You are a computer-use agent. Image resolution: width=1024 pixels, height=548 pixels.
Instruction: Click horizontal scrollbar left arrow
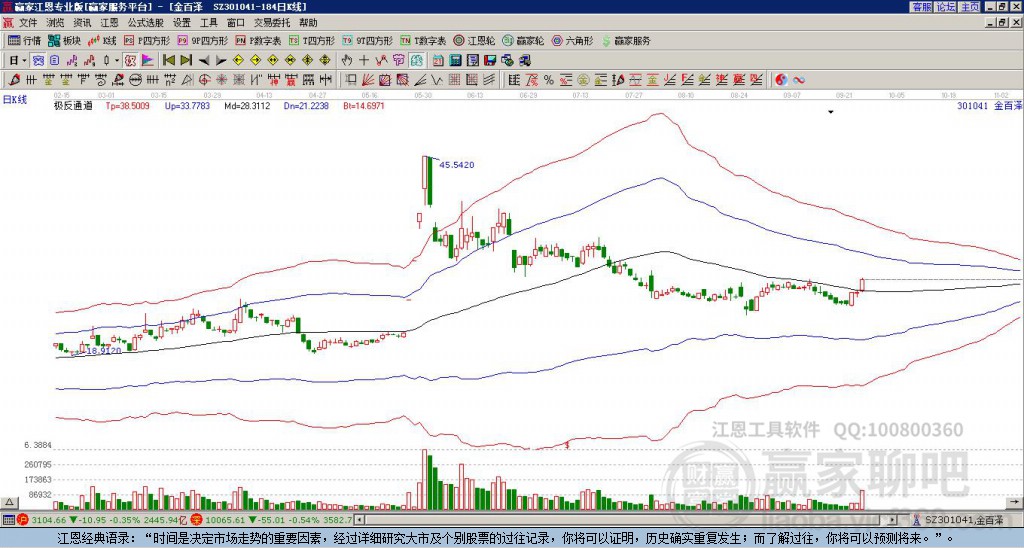(359, 520)
